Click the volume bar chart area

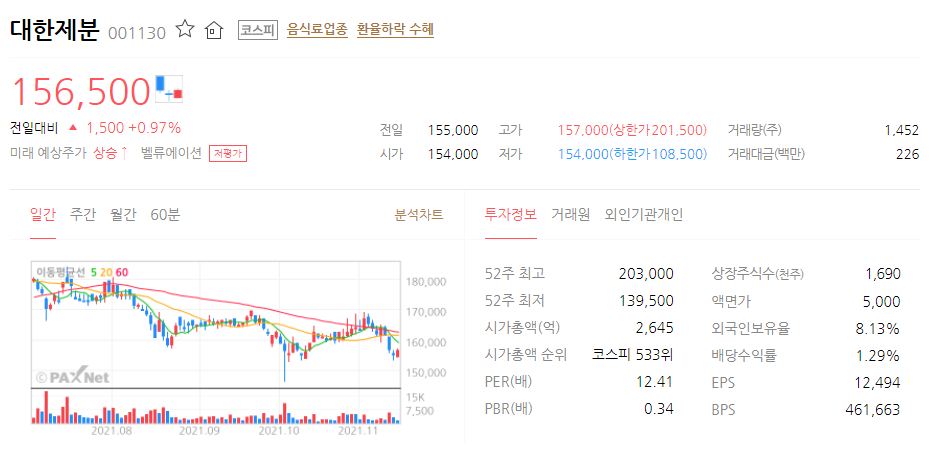coord(215,406)
